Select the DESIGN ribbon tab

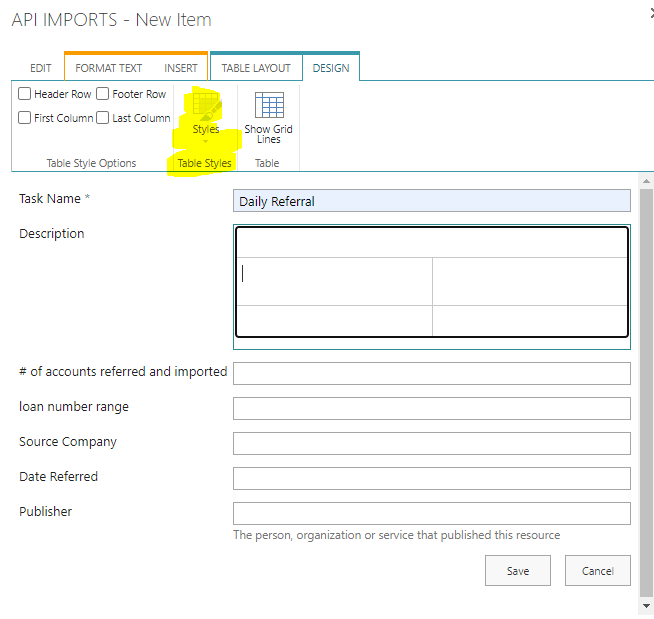coord(331,68)
